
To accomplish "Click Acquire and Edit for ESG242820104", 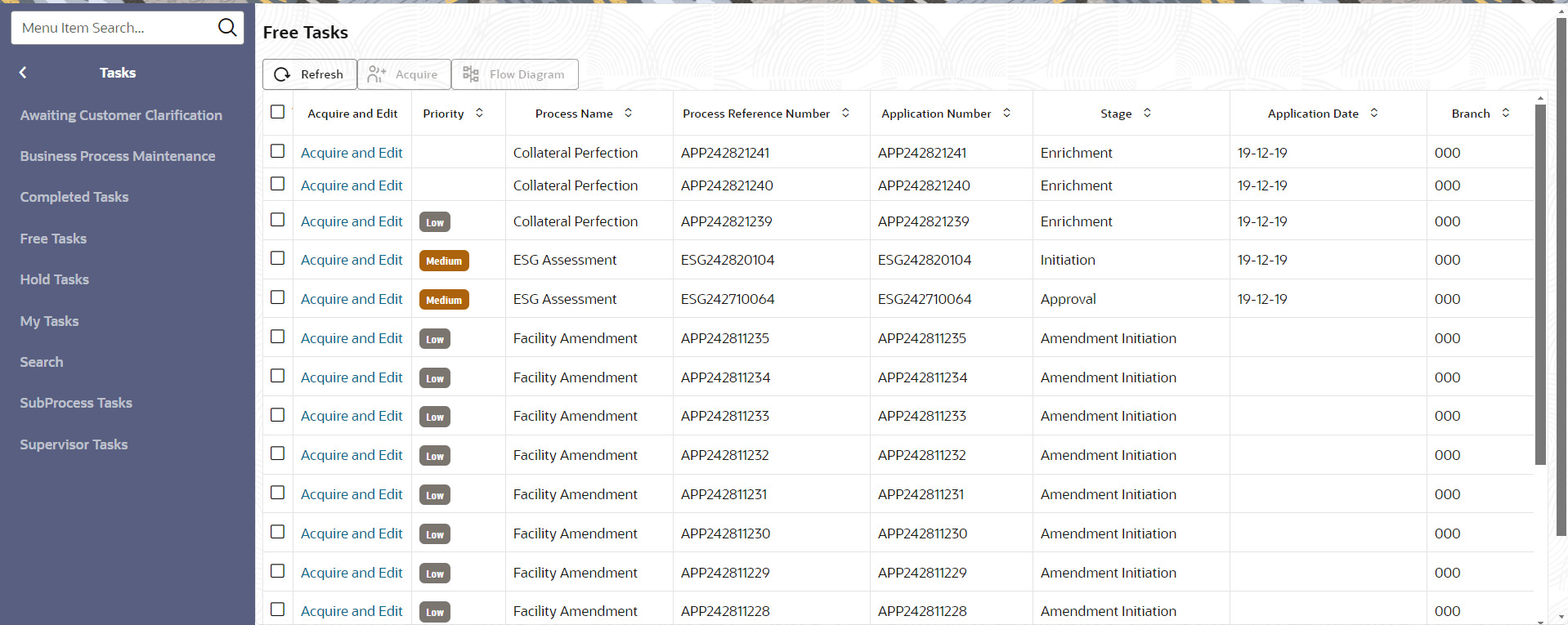I will [x=352, y=260].
